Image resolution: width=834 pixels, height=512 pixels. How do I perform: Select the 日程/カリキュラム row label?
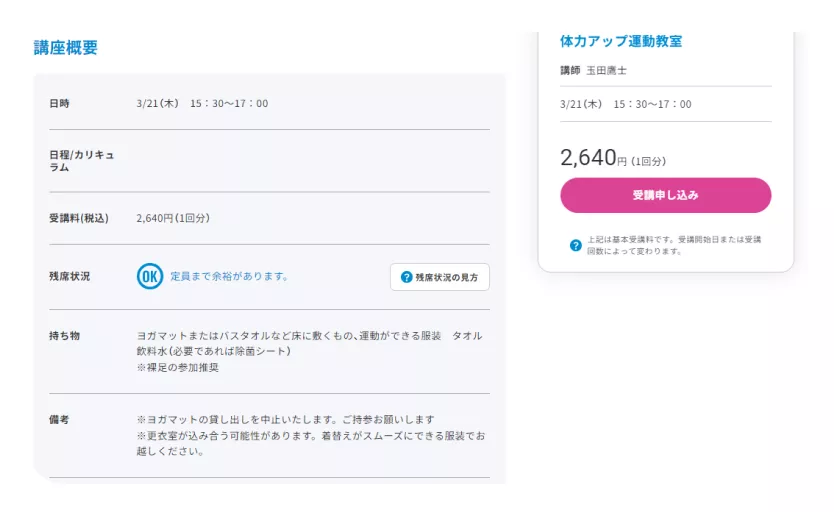(81, 161)
